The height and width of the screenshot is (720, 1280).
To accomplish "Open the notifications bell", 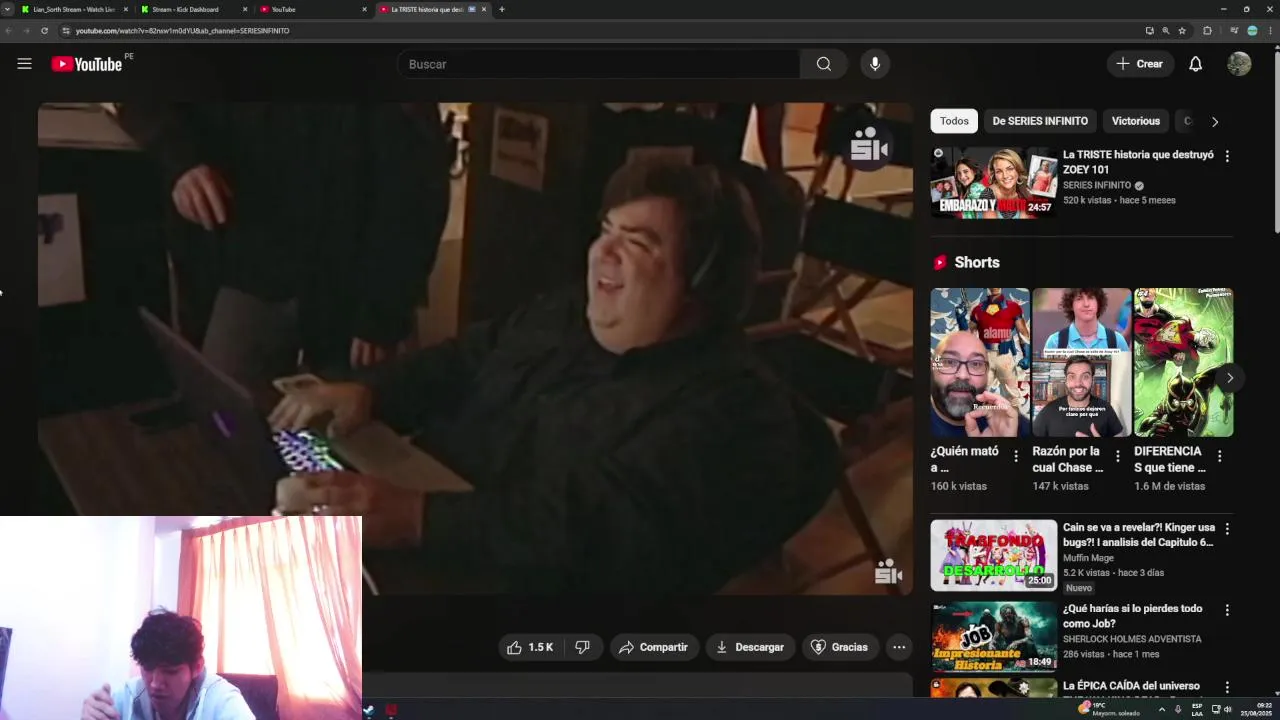I will coord(1195,64).
